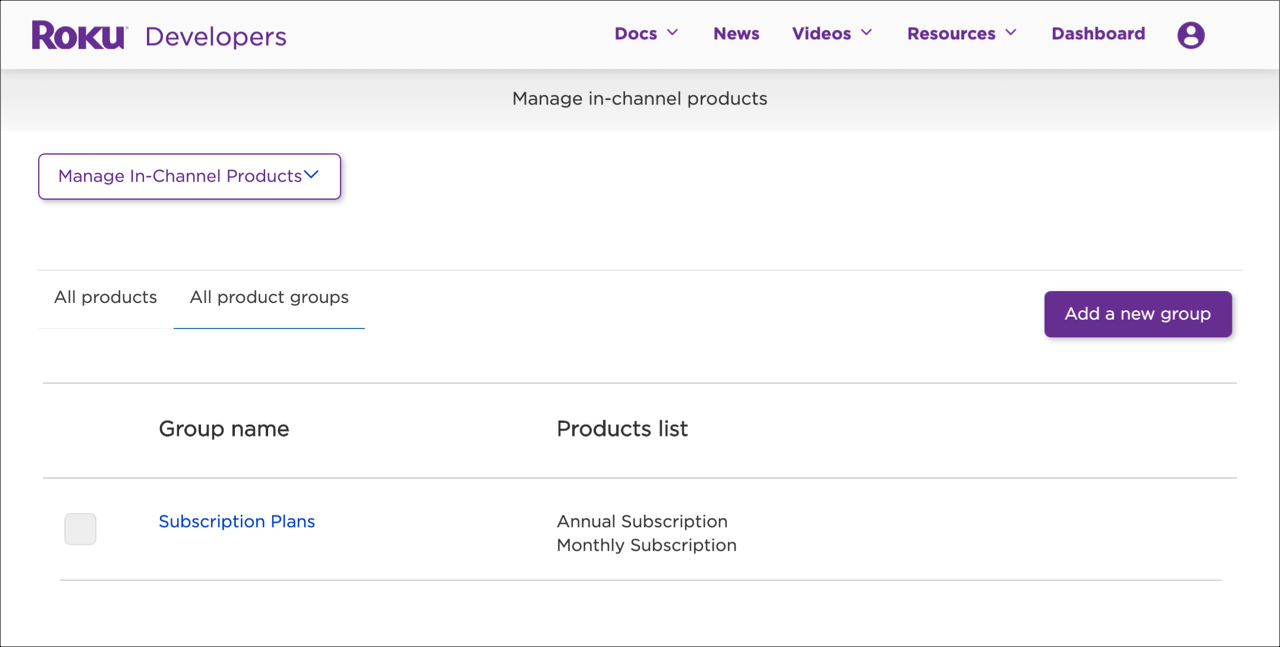Switch to the All products tab
1280x647 pixels.
coord(105,297)
